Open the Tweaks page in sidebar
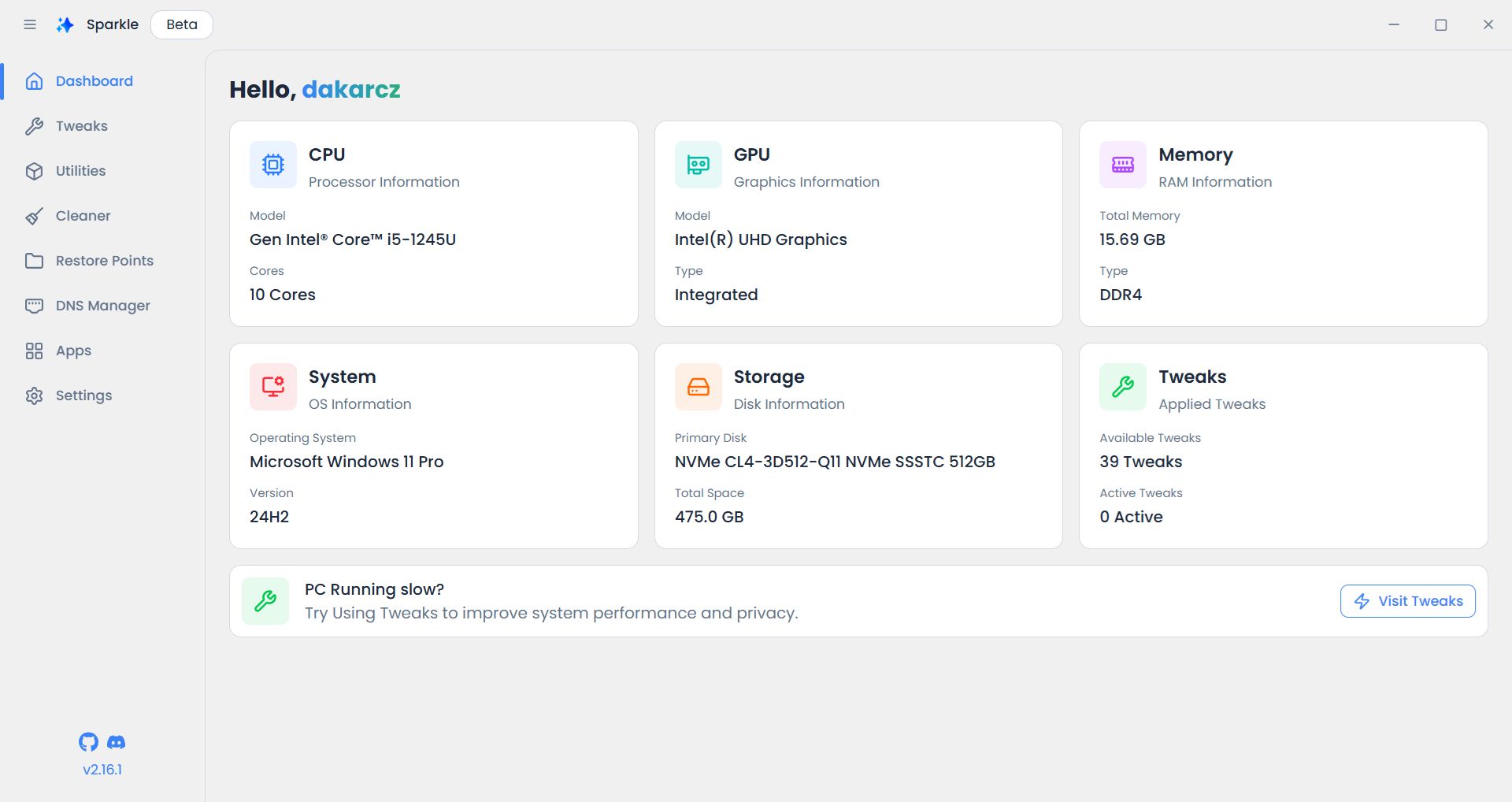This screenshot has width=1512, height=802. 81,126
